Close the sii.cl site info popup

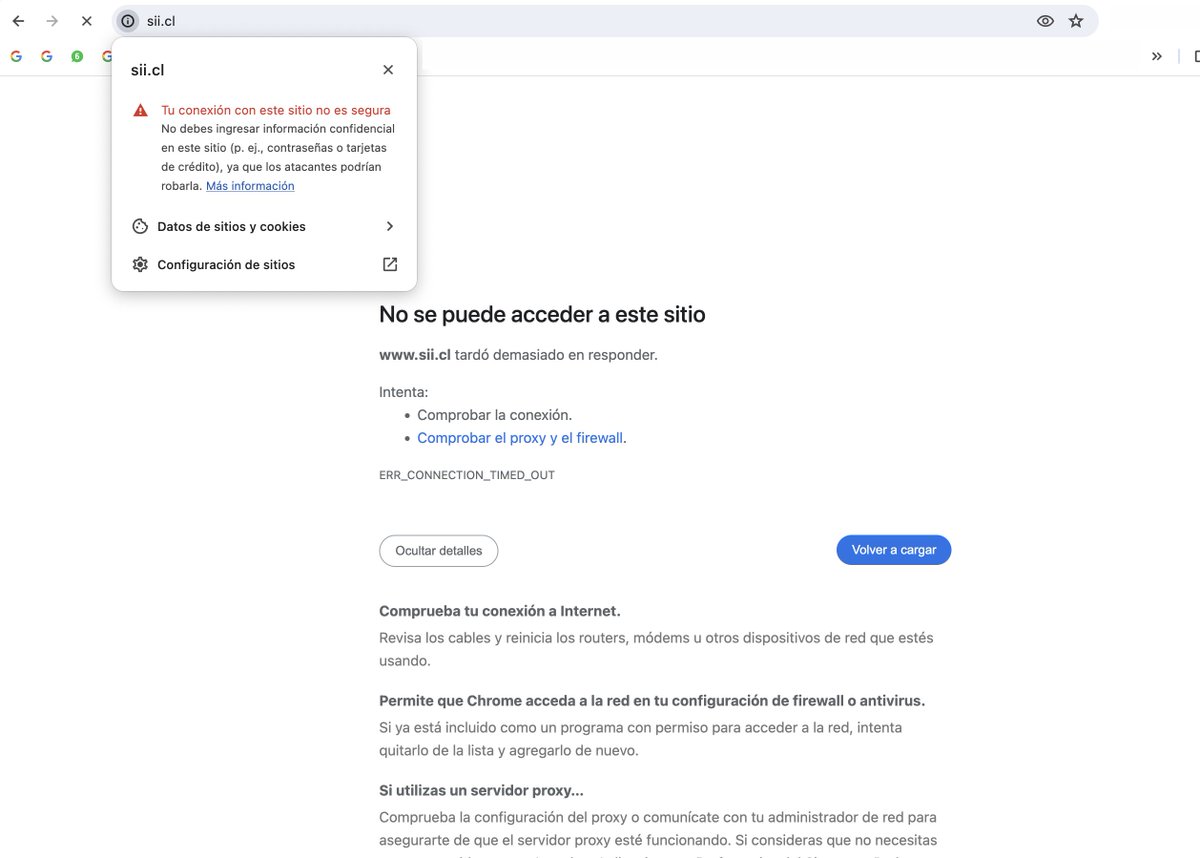click(388, 70)
